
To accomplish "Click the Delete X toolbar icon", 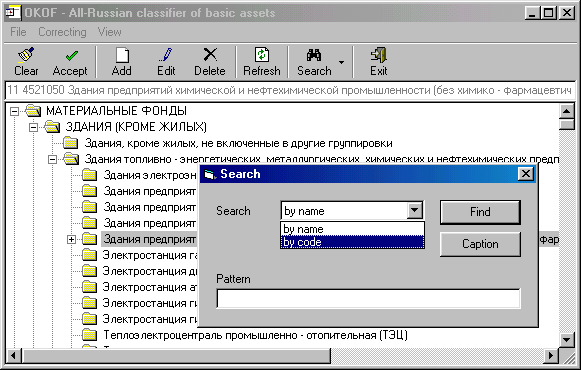I will 210,54.
